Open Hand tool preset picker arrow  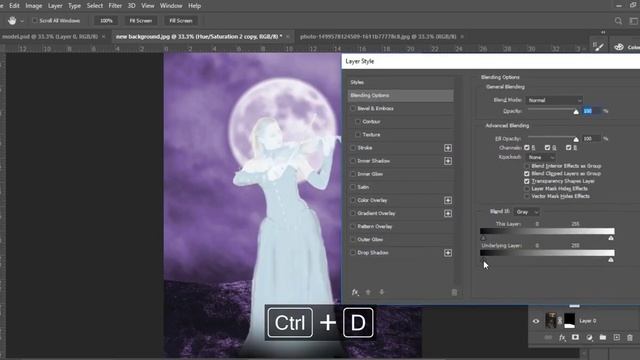pos(22,21)
